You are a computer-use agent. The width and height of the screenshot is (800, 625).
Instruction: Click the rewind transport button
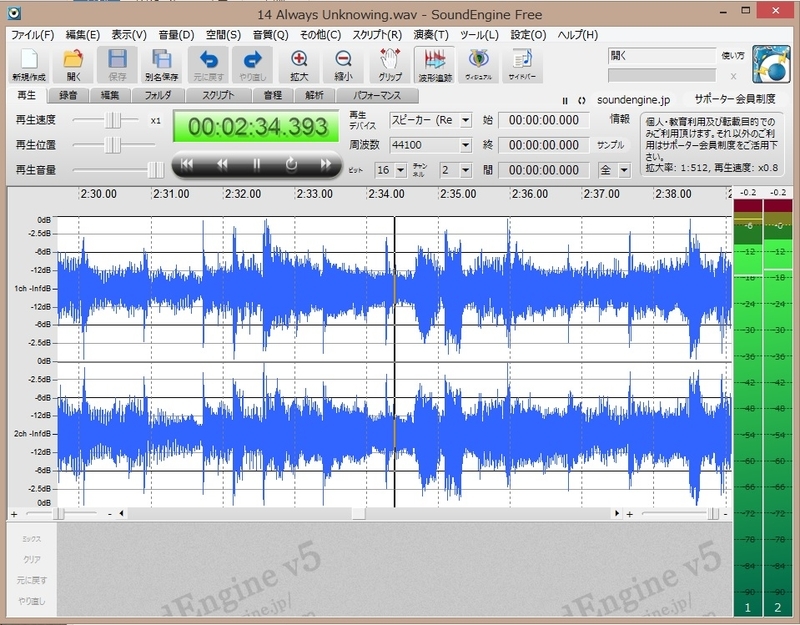click(x=222, y=164)
